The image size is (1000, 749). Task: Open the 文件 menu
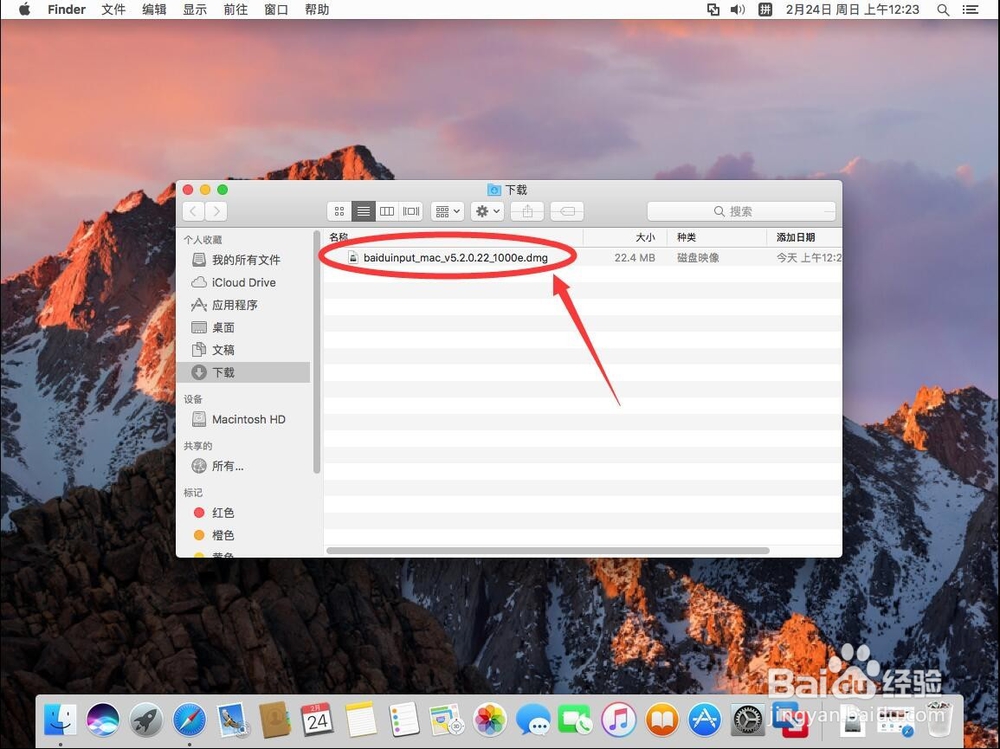tap(114, 9)
